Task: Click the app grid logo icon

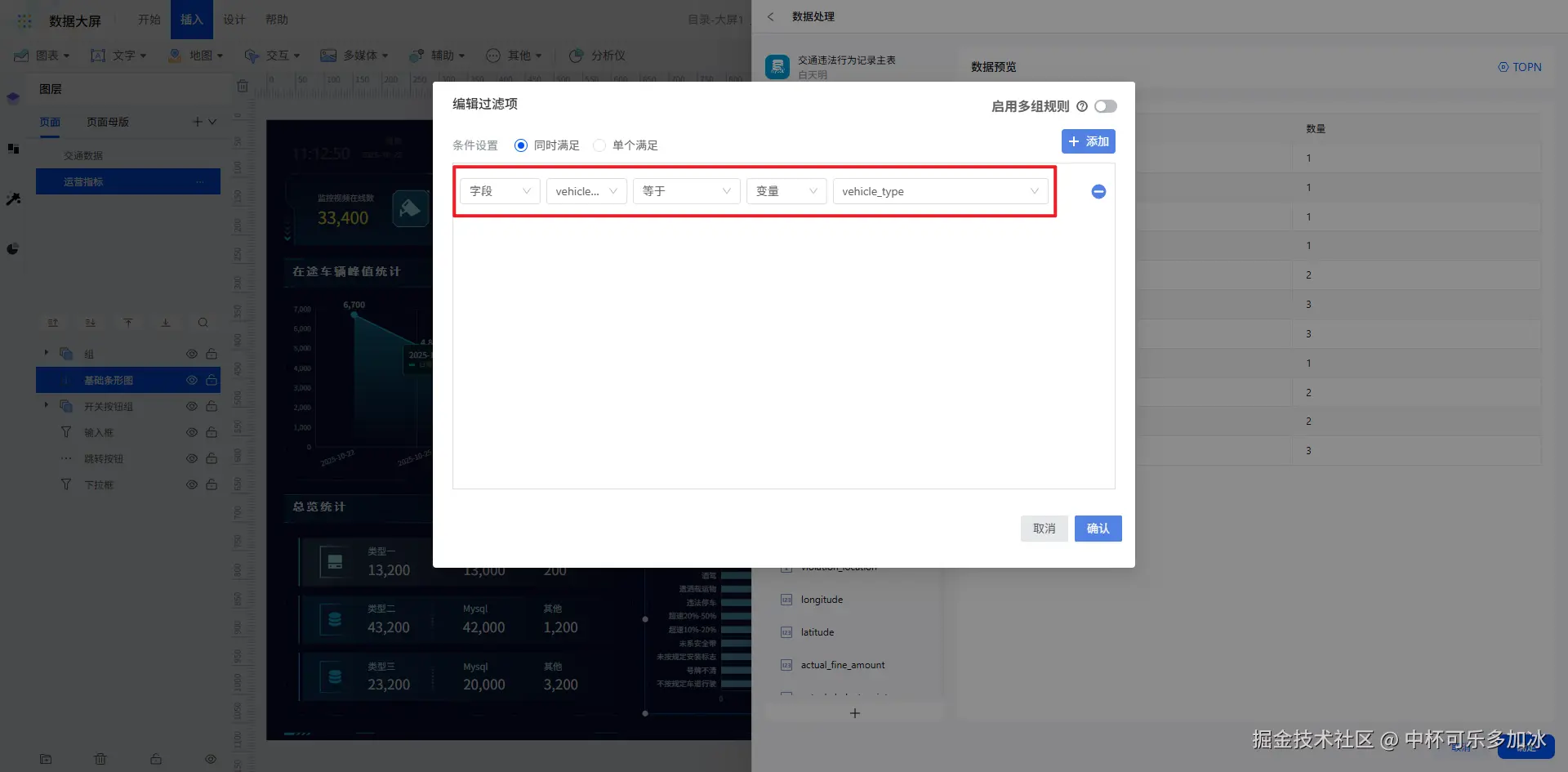Action: click(24, 20)
